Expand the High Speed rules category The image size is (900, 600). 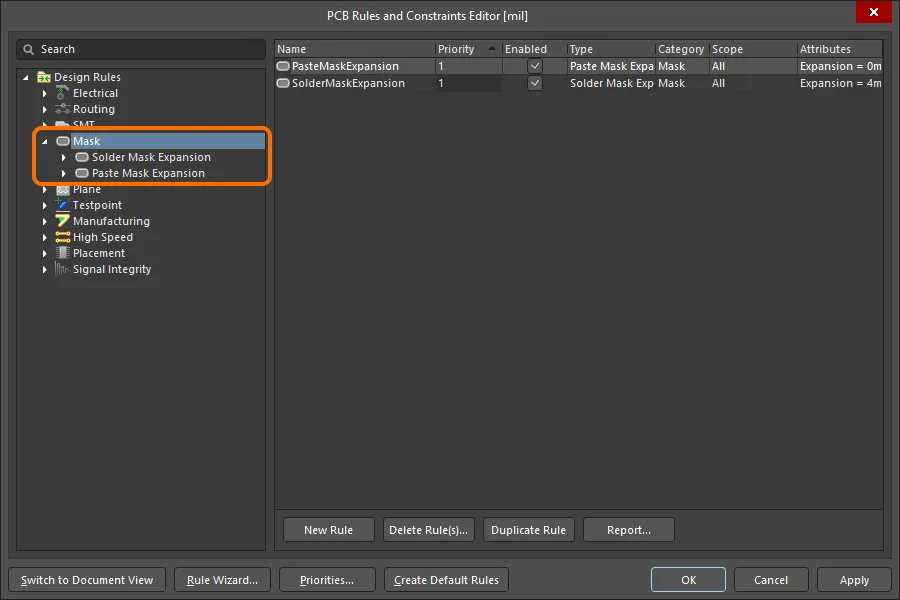click(45, 237)
